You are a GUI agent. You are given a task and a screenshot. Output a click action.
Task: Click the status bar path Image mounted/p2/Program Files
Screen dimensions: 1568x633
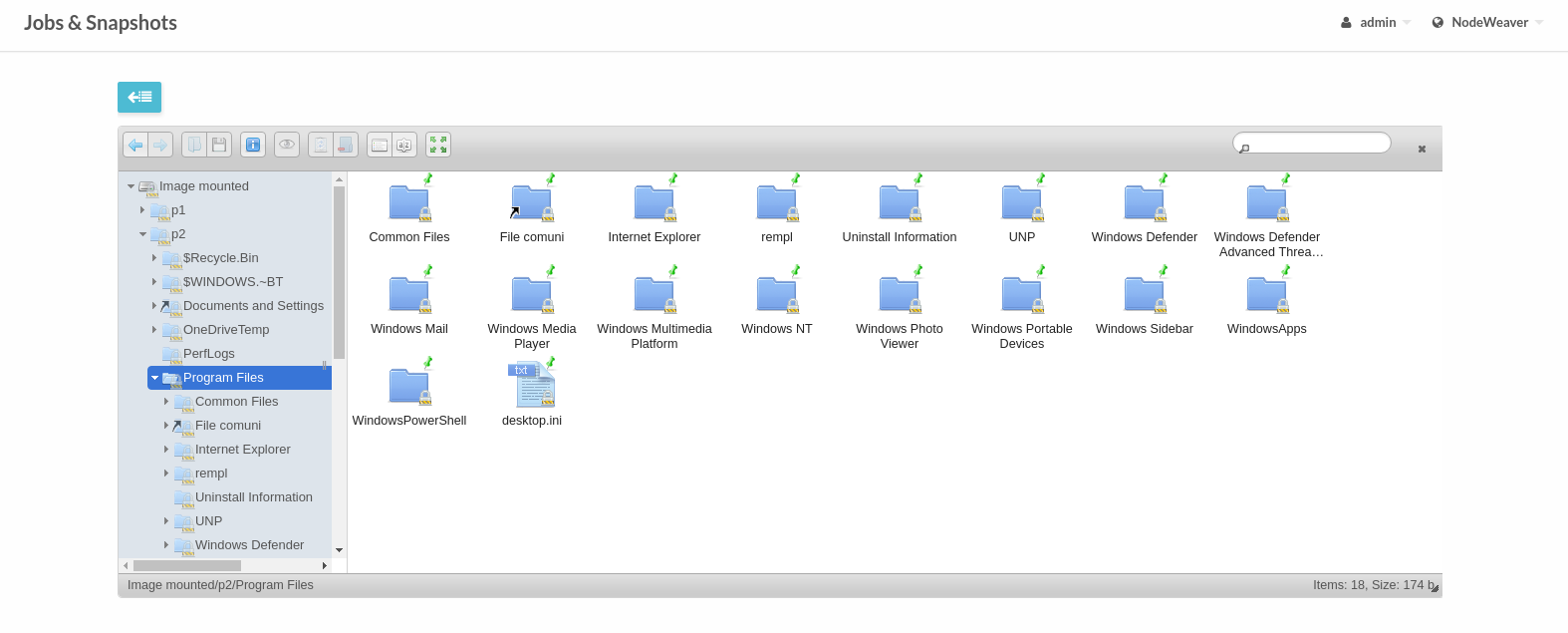coord(220,585)
